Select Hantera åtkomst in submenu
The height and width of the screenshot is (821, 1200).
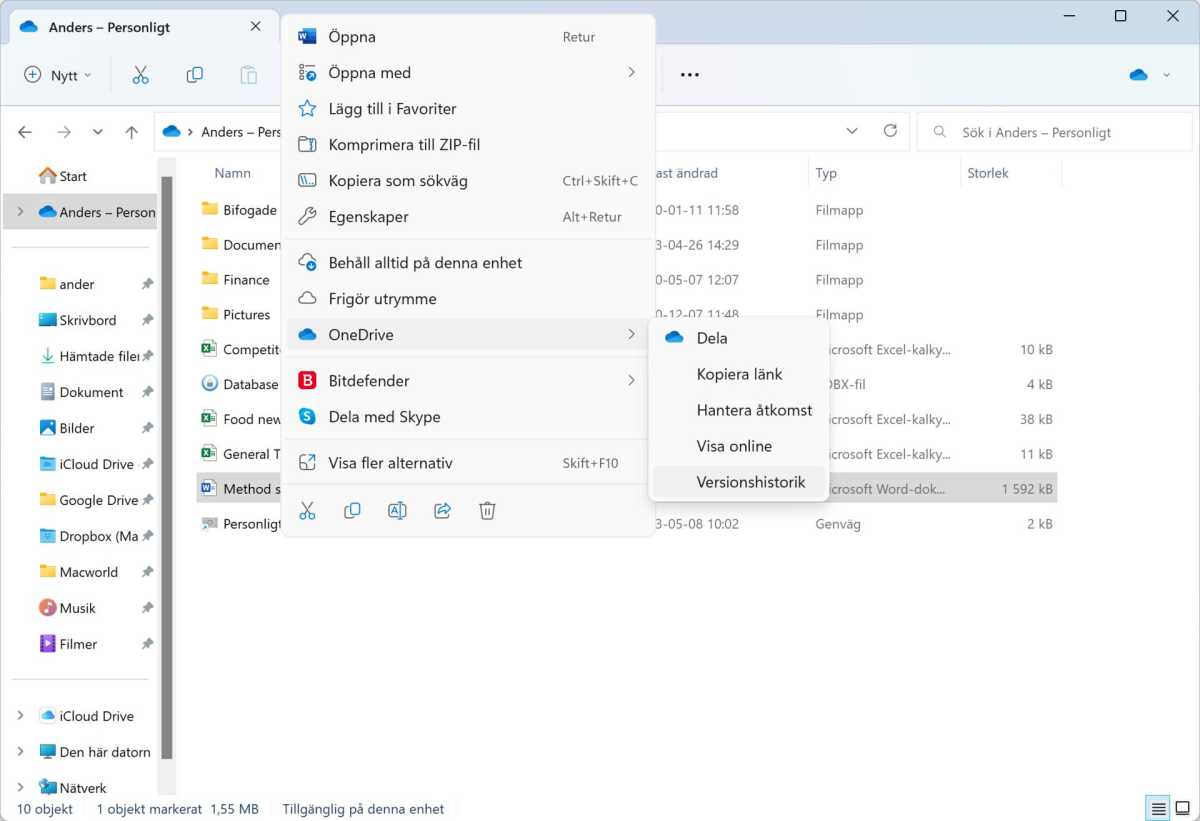(739, 410)
